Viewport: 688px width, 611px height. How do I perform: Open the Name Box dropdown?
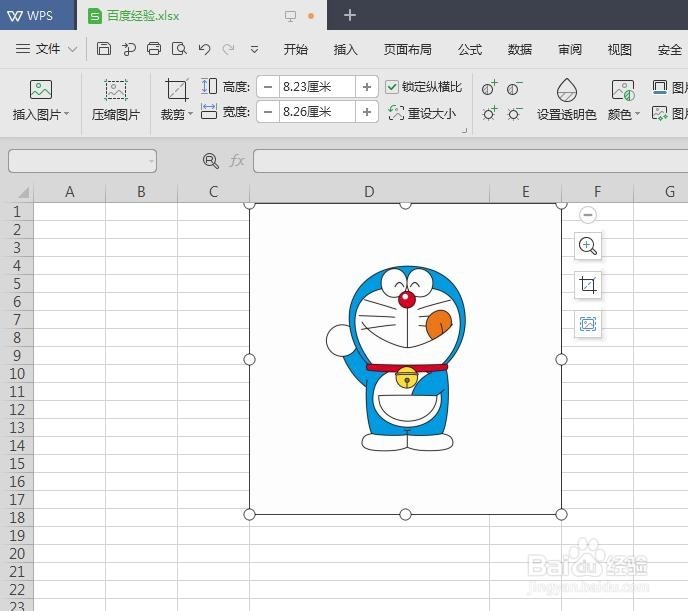pyautogui.click(x=150, y=161)
